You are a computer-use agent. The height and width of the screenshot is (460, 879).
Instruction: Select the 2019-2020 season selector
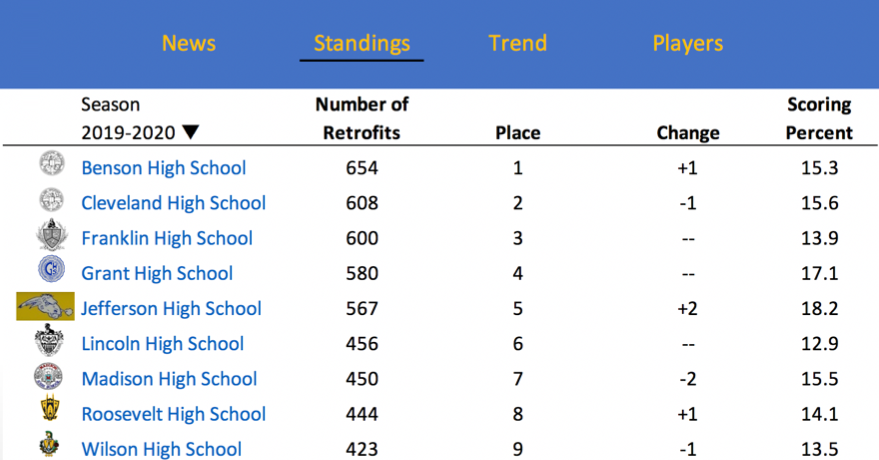(x=140, y=133)
